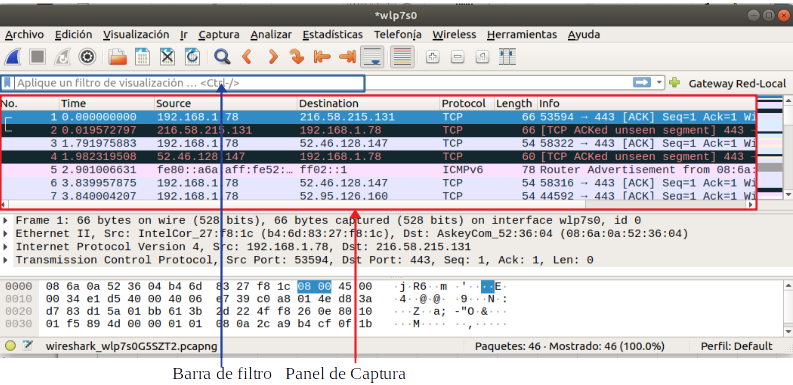793x385 pixels.
Task: Find a packet magnifier icon
Action: [x=222, y=57]
